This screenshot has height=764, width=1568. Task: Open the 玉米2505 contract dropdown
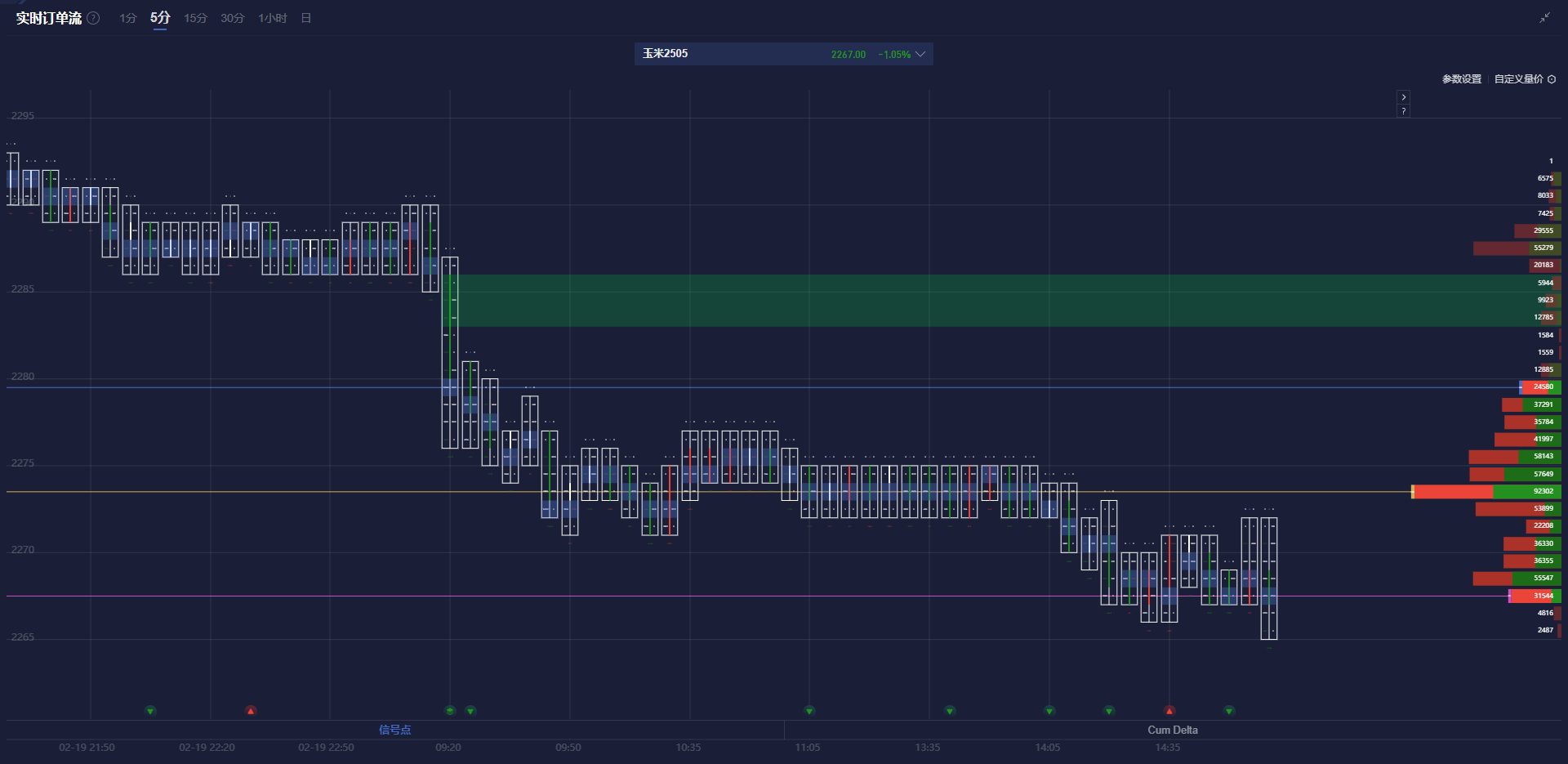666,53
